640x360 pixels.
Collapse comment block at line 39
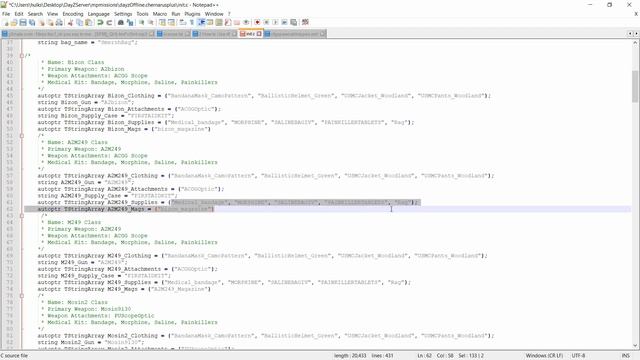point(22,56)
